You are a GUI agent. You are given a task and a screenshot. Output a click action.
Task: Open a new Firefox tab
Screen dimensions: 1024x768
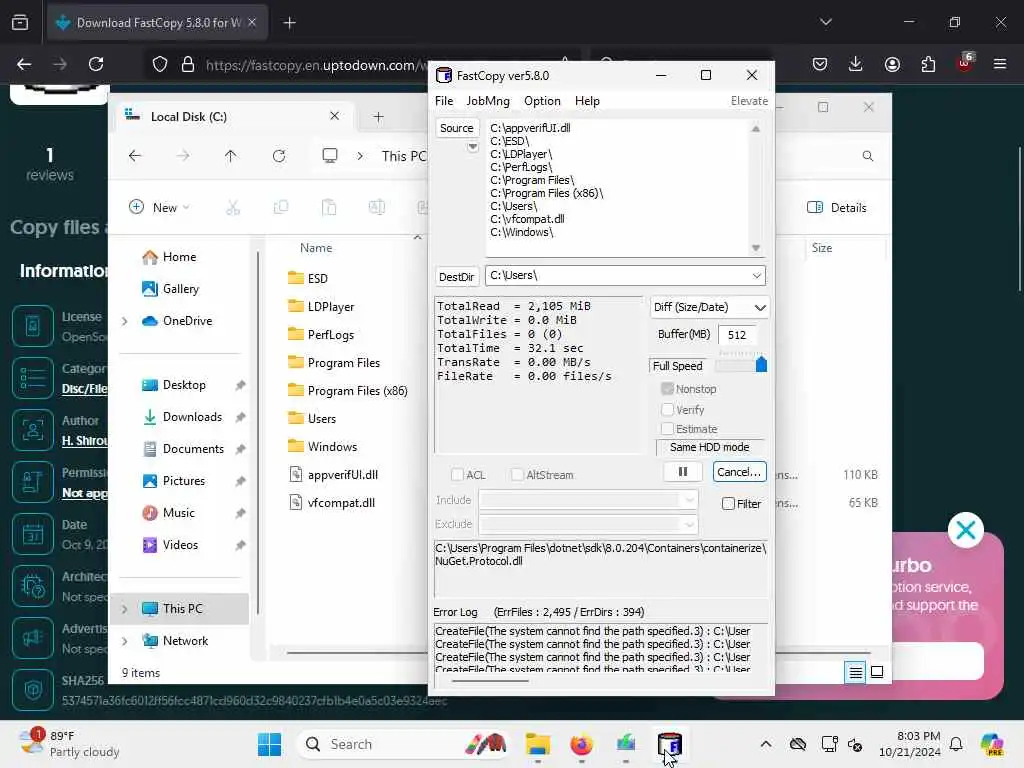click(x=289, y=23)
